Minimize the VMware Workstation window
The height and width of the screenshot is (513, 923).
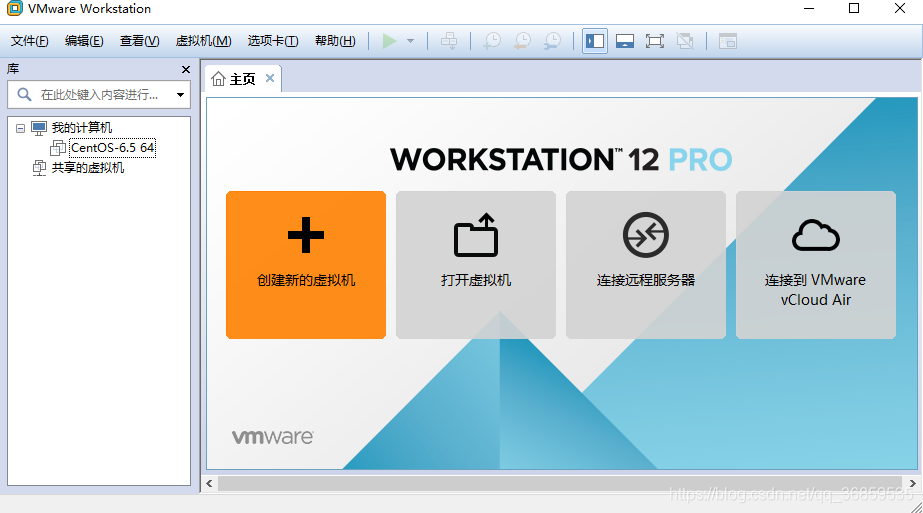pyautogui.click(x=809, y=8)
